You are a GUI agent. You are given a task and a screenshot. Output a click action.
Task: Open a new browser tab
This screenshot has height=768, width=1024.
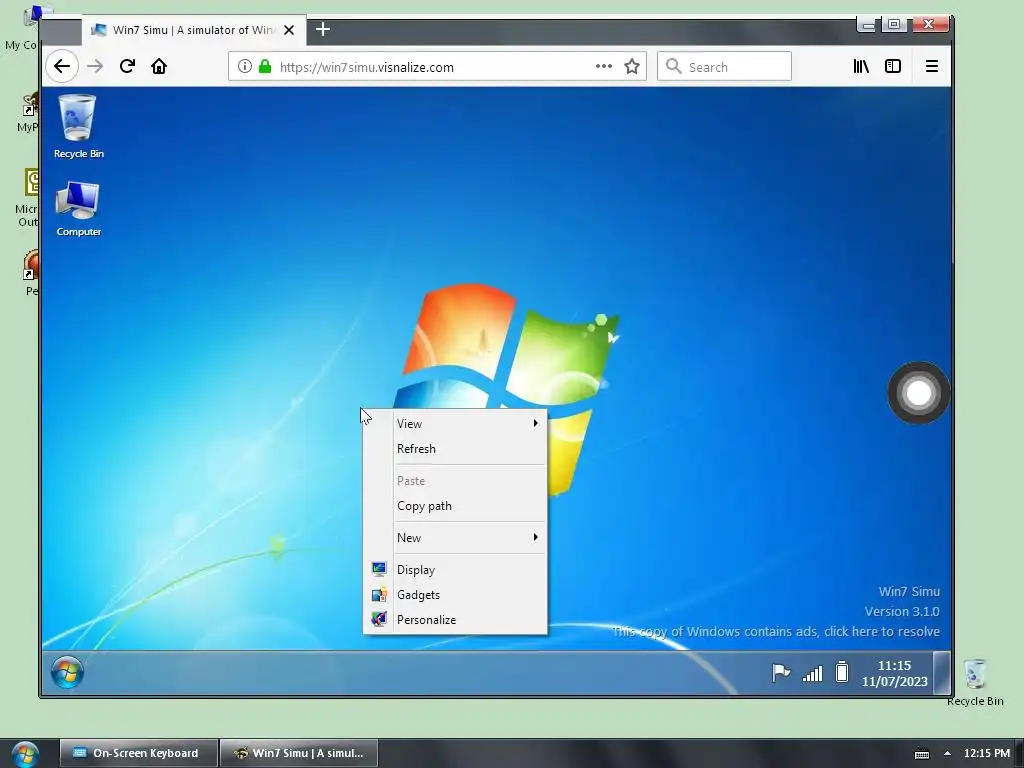pos(323,29)
